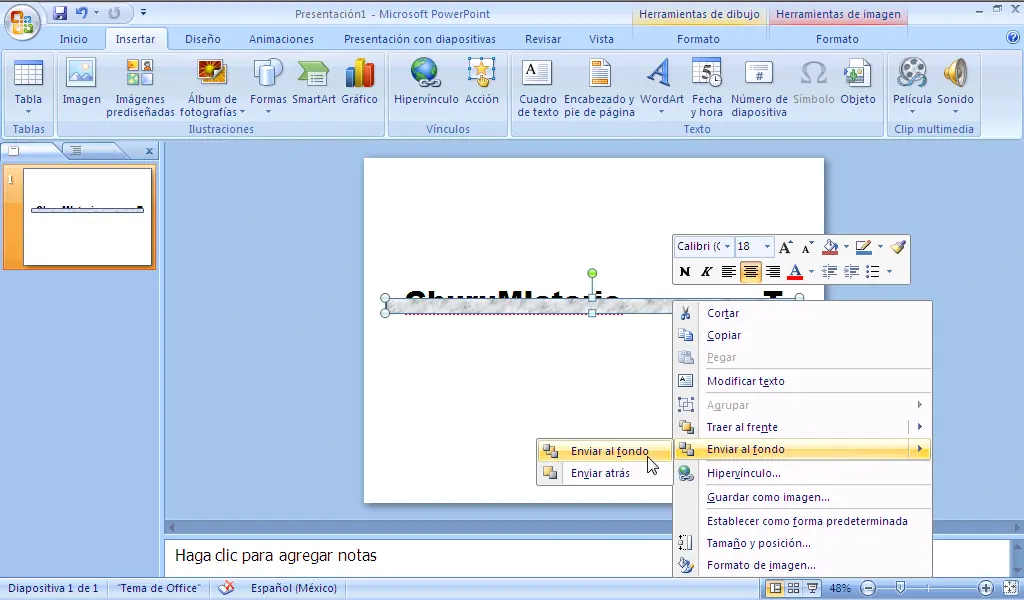Open bullets dropdown arrow in mini toolbar
This screenshot has width=1024, height=600.
coord(889,272)
